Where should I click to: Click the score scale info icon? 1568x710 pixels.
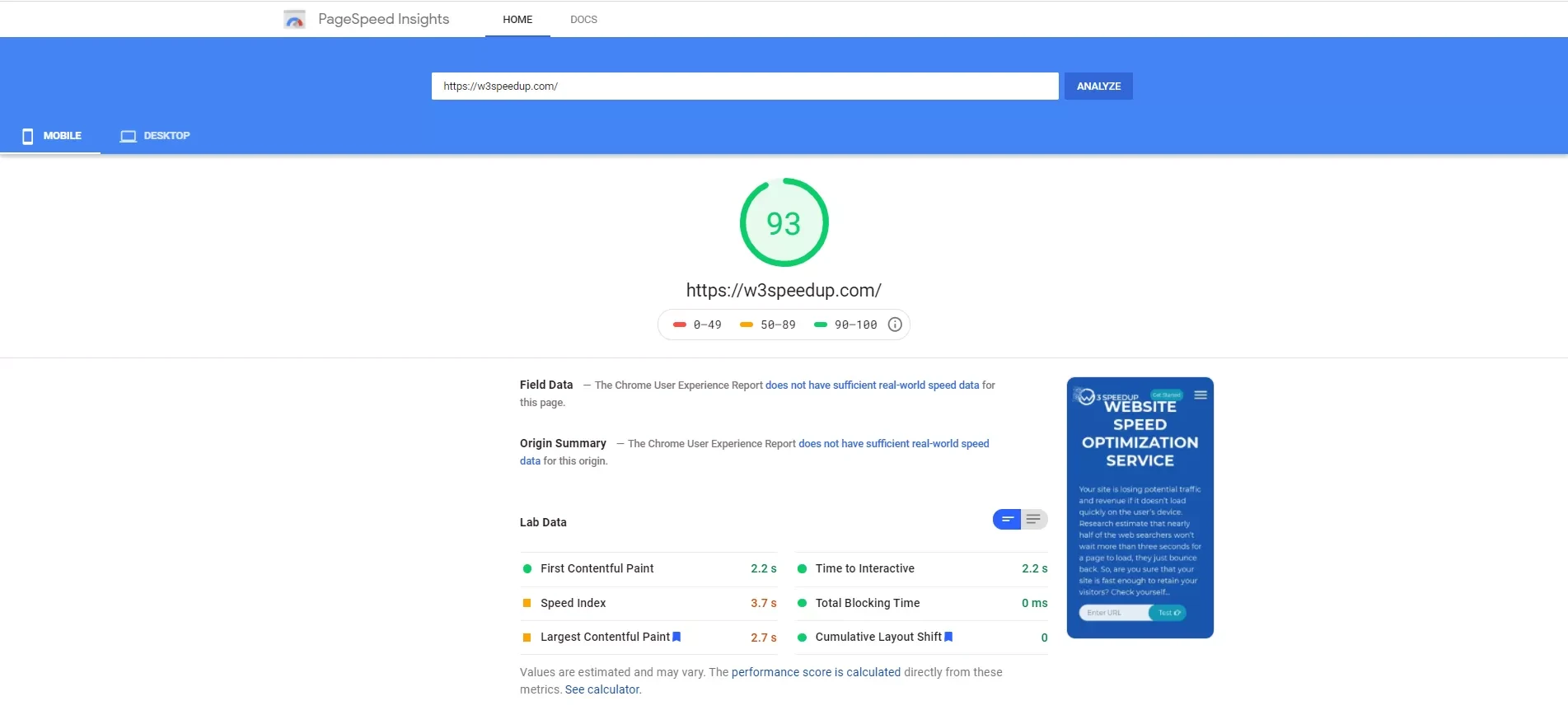(895, 325)
